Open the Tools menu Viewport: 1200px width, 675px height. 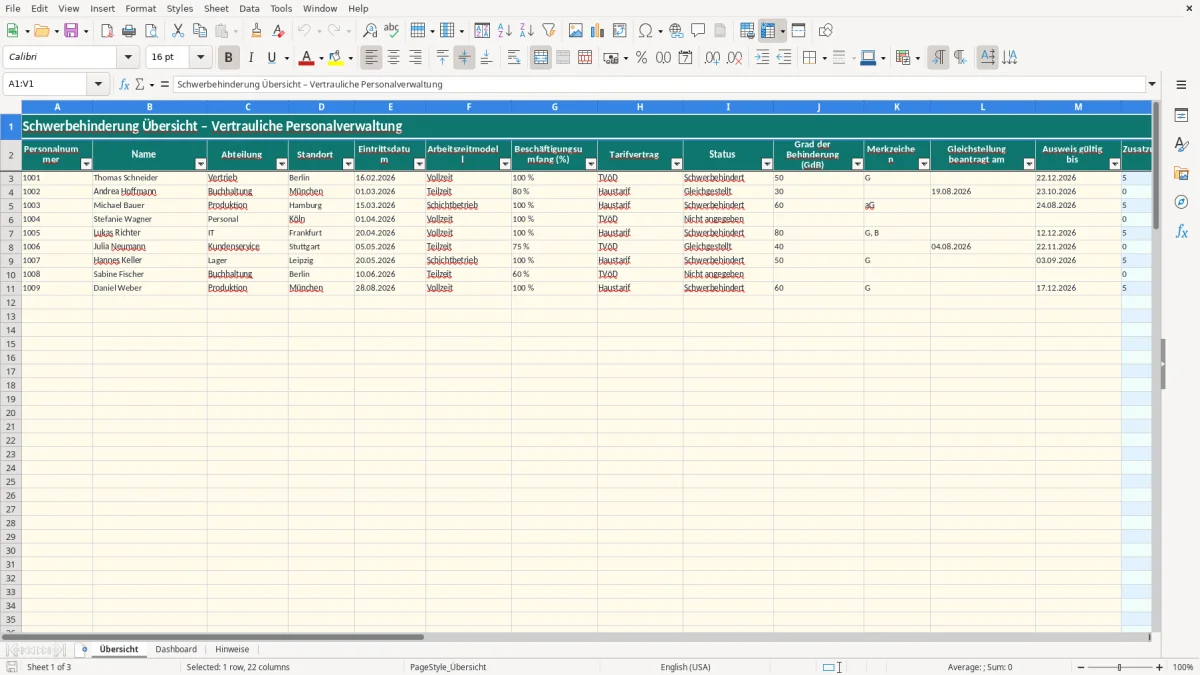click(x=281, y=8)
